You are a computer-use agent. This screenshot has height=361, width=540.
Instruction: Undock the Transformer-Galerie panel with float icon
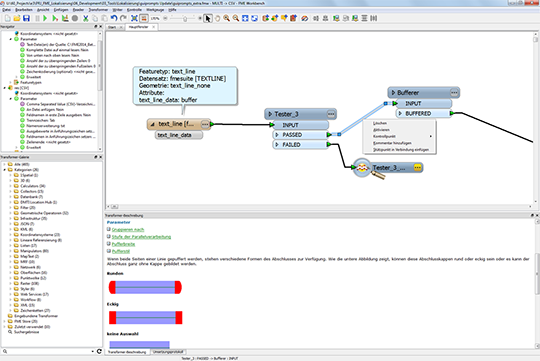[96, 157]
